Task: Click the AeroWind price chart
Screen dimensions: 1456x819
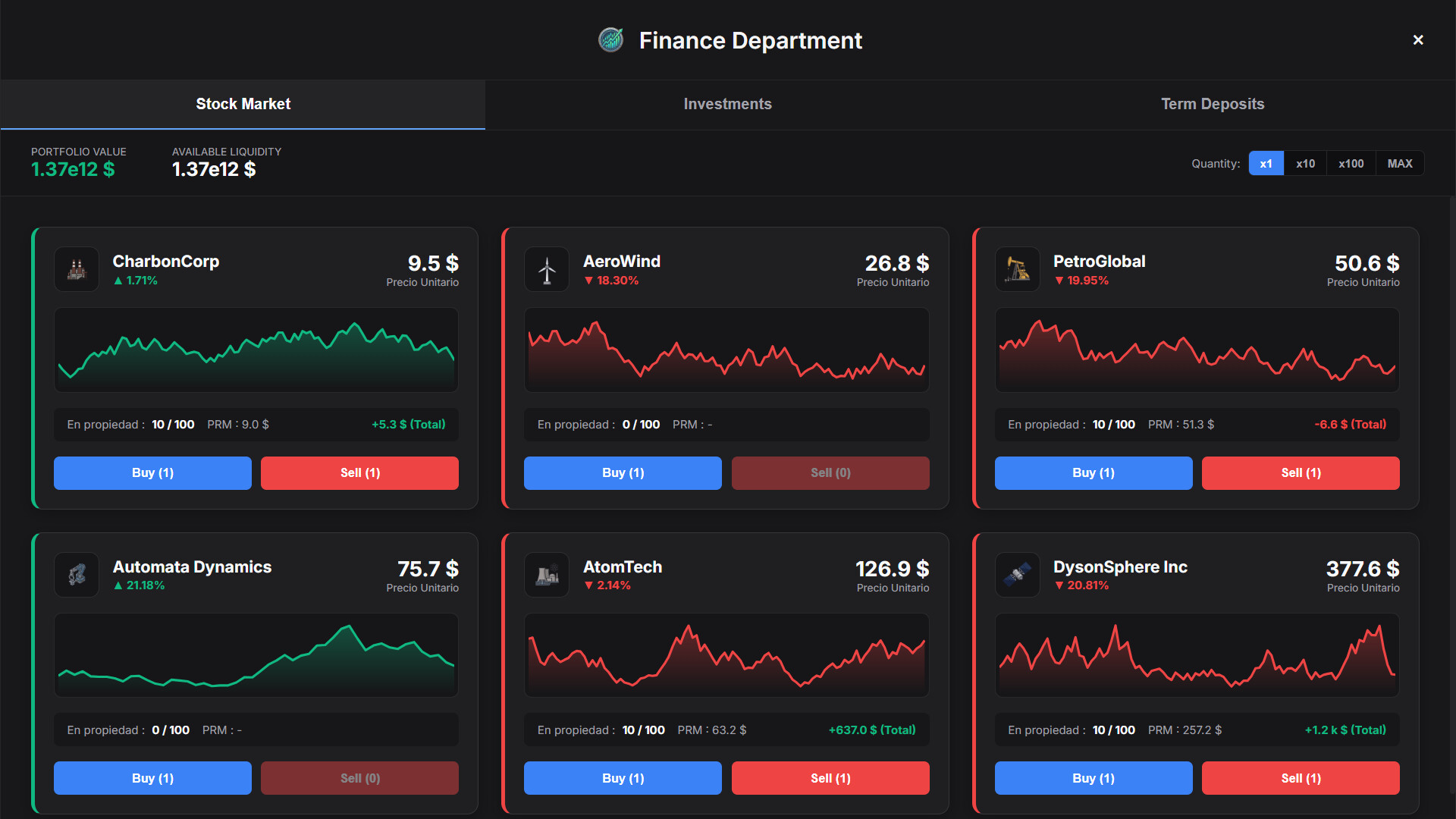Action: [726, 350]
